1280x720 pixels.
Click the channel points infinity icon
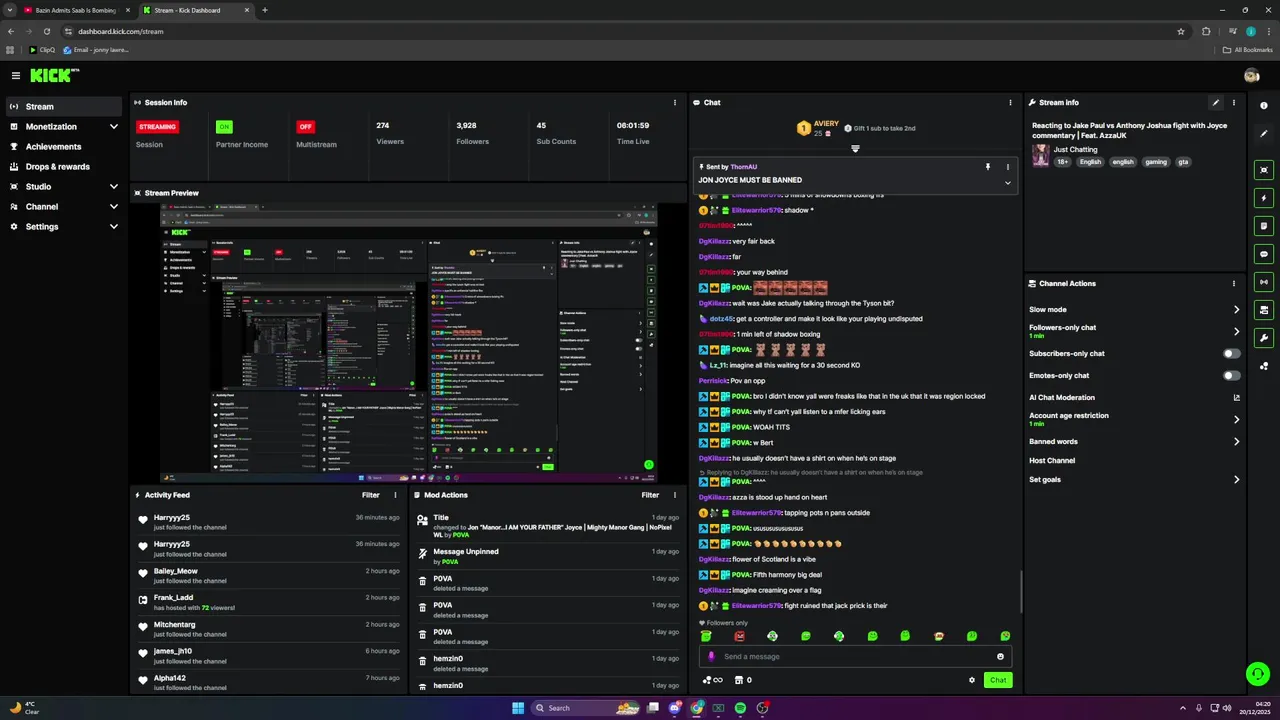tap(713, 680)
